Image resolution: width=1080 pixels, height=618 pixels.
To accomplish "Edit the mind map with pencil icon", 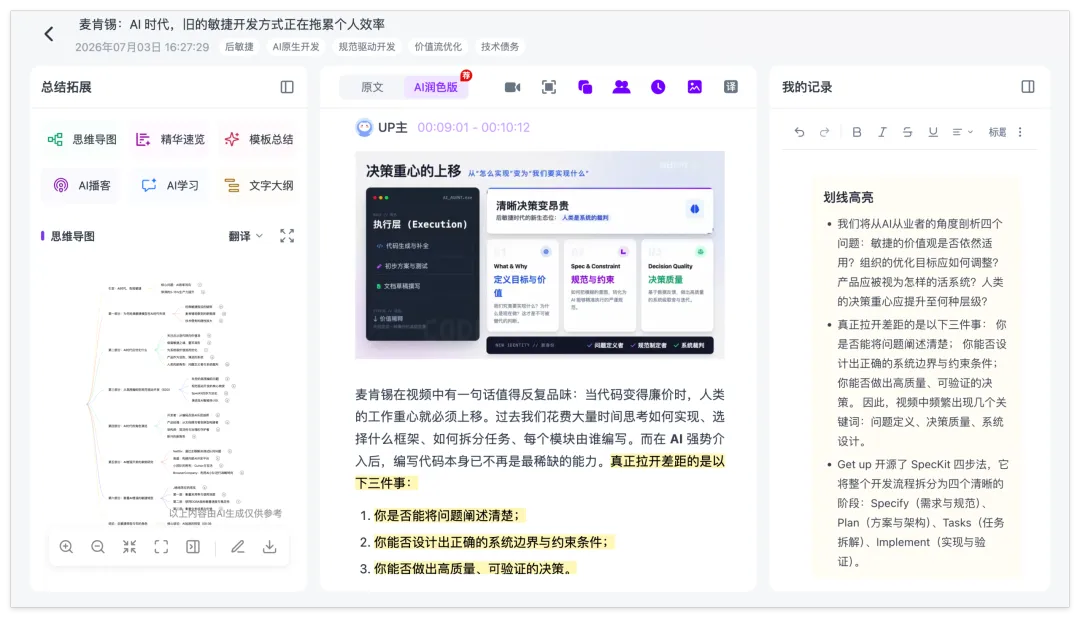I will tap(238, 547).
